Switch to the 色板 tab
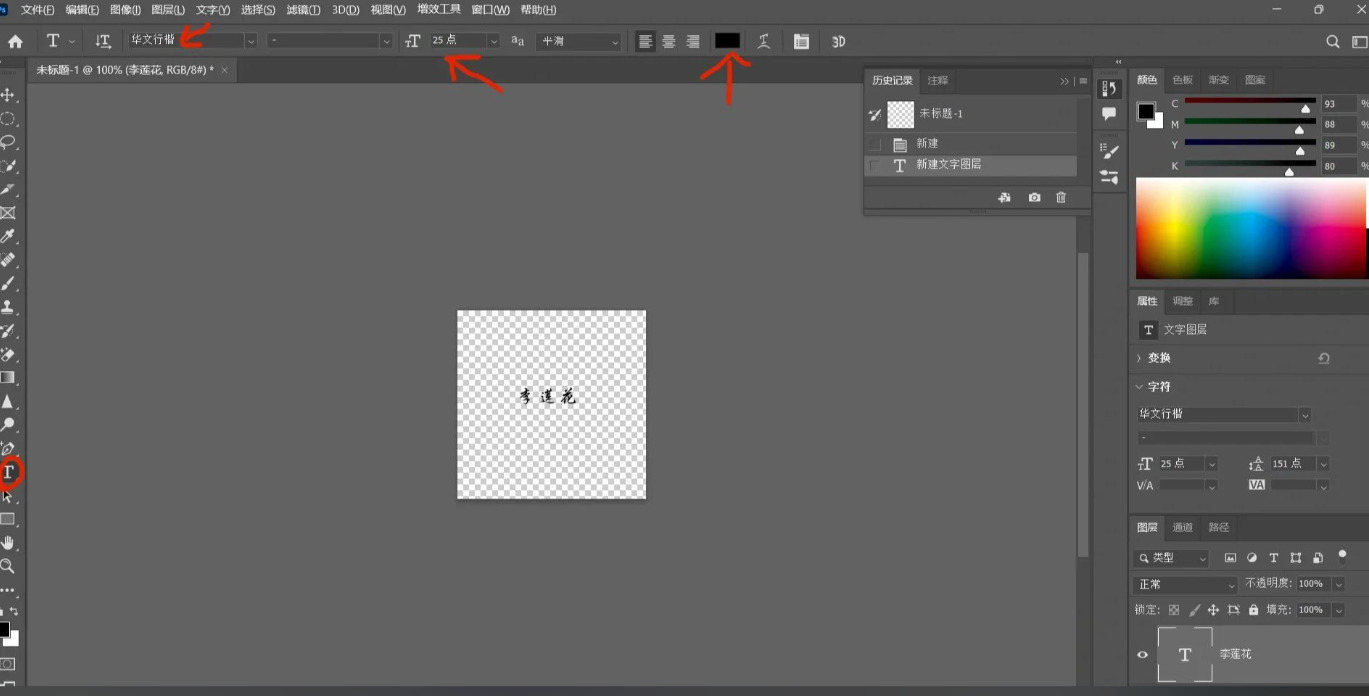This screenshot has width=1369, height=696. tap(1183, 80)
